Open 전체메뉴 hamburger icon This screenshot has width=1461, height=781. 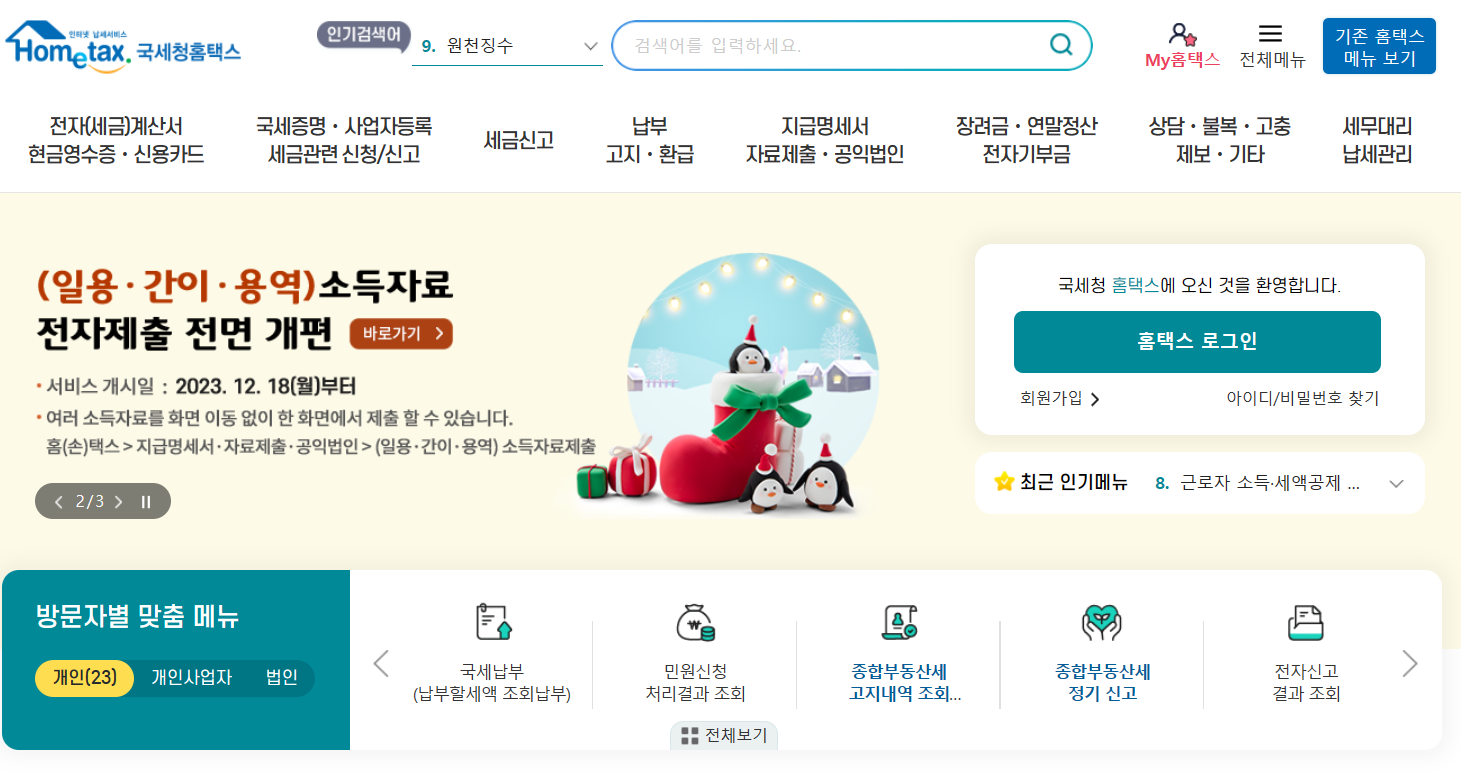[x=1271, y=34]
